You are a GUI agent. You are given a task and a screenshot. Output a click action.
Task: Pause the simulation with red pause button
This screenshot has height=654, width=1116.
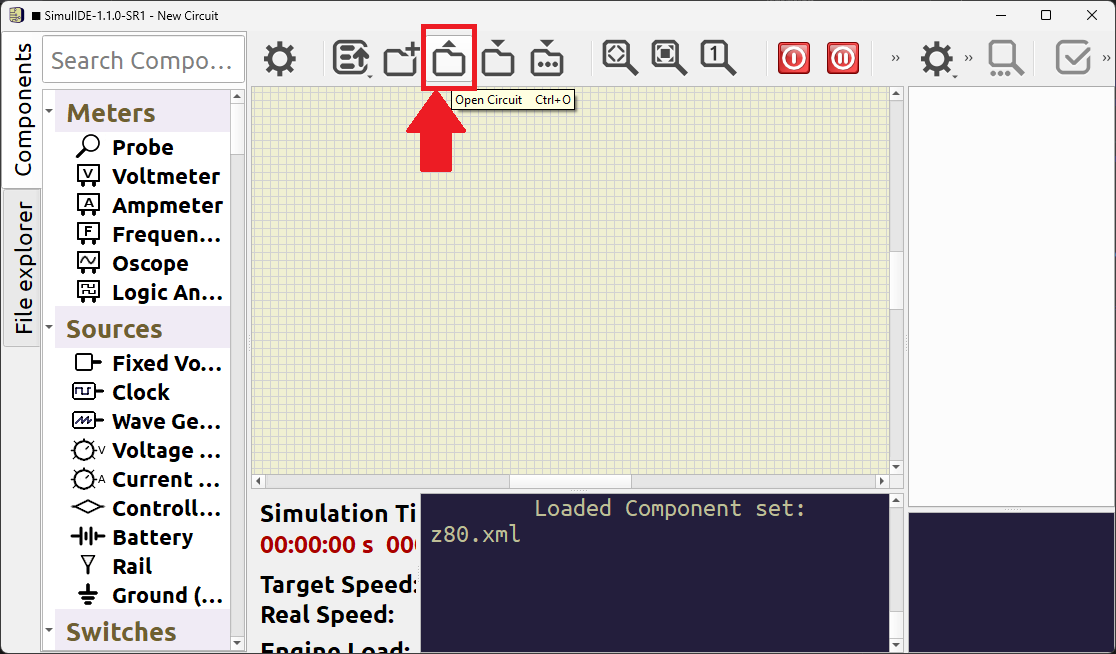(x=843, y=59)
